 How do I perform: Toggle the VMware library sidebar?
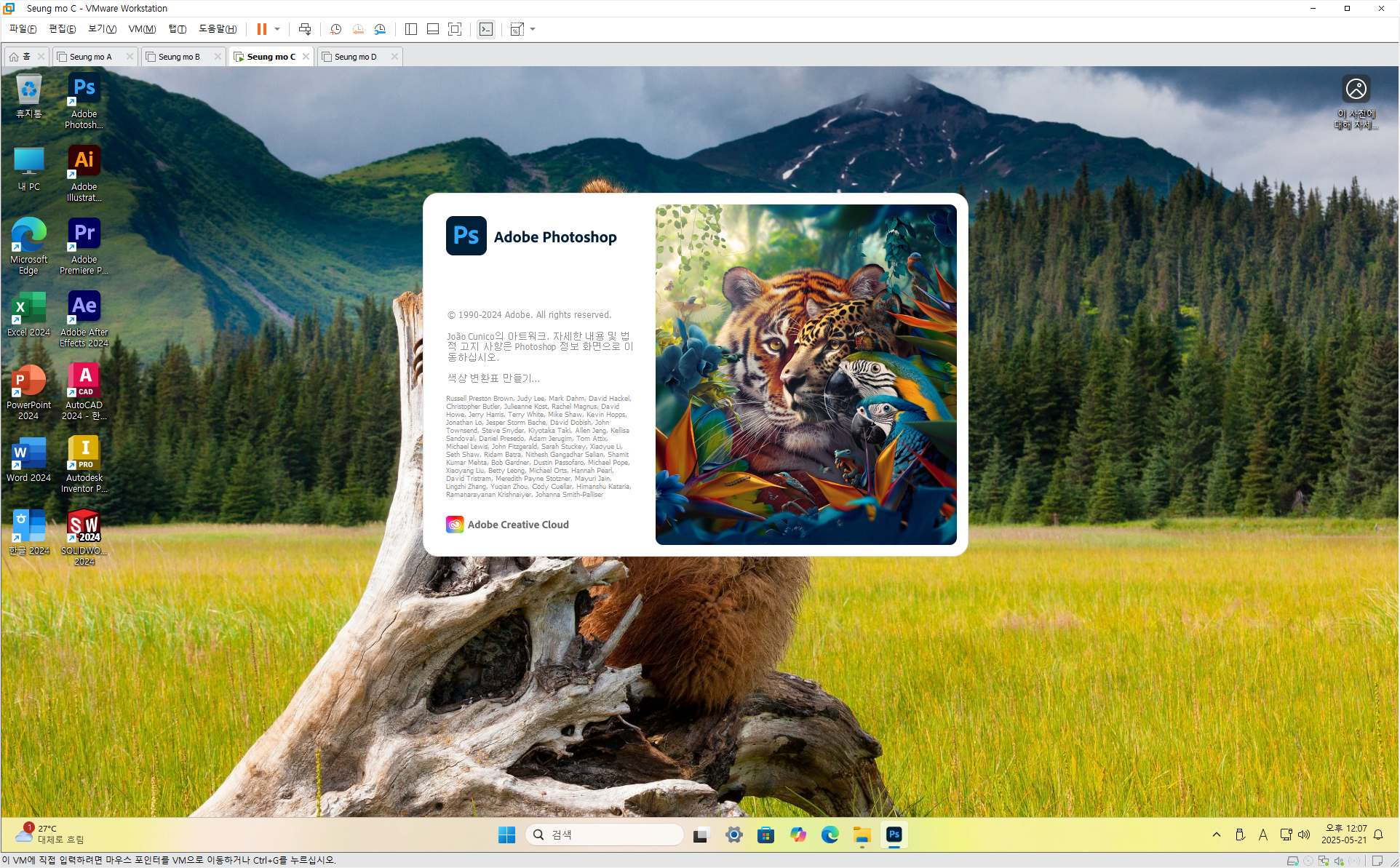(x=411, y=29)
